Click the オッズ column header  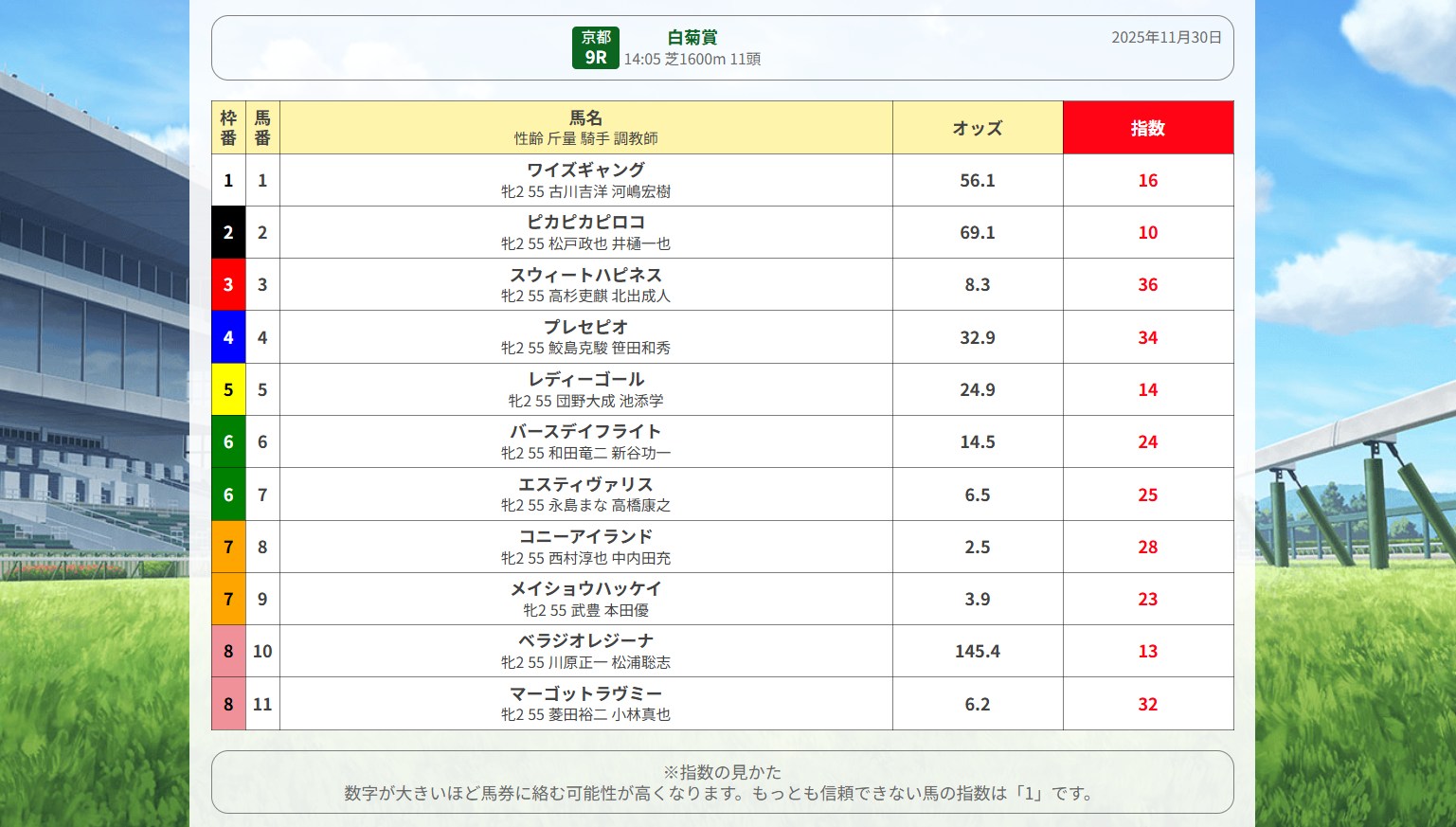pyautogui.click(x=977, y=128)
